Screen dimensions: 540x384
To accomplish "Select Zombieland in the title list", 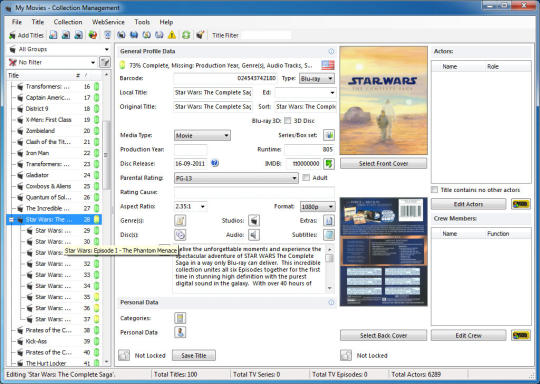I will pos(53,131).
